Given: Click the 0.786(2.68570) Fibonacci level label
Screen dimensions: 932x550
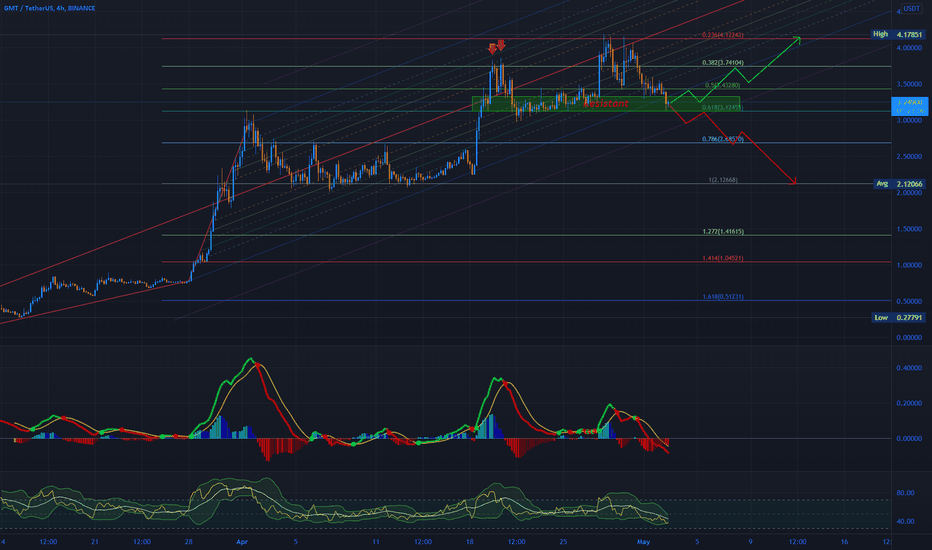Looking at the screenshot, I should [x=722, y=139].
